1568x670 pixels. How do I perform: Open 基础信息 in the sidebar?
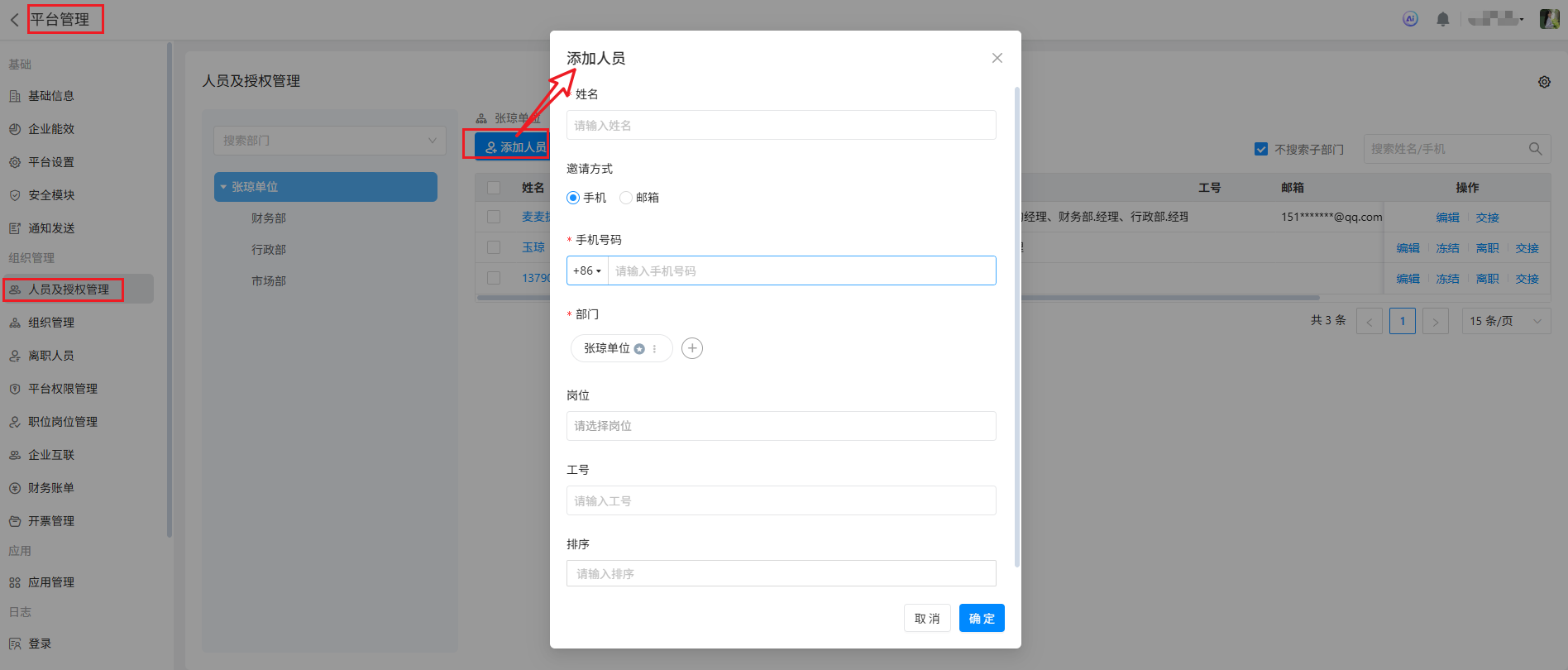(x=51, y=96)
